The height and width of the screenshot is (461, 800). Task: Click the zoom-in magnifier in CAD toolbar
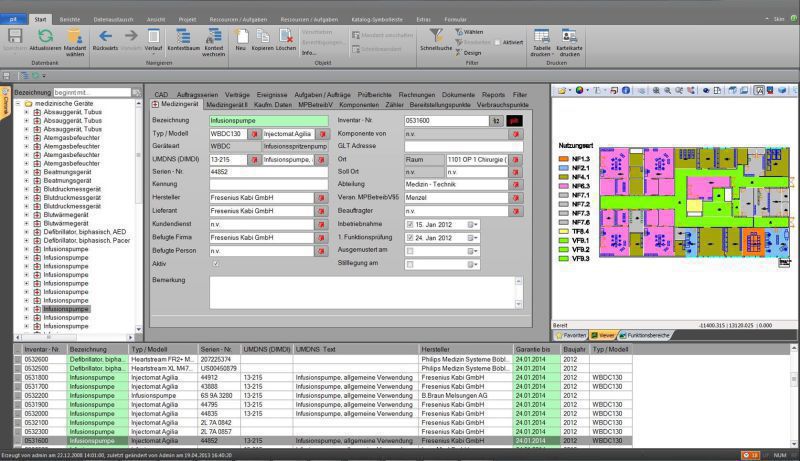point(656,90)
